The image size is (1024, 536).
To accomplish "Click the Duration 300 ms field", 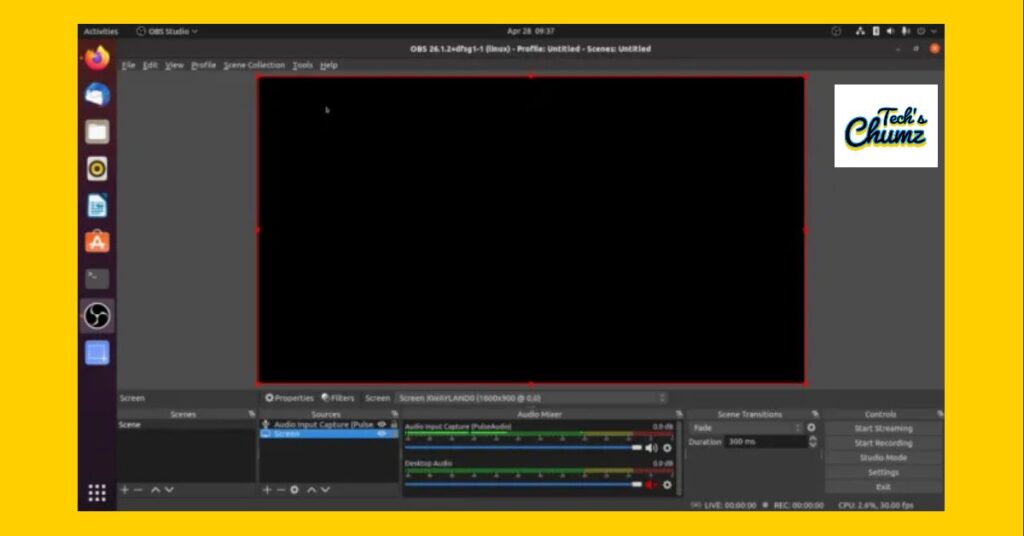I will [765, 442].
